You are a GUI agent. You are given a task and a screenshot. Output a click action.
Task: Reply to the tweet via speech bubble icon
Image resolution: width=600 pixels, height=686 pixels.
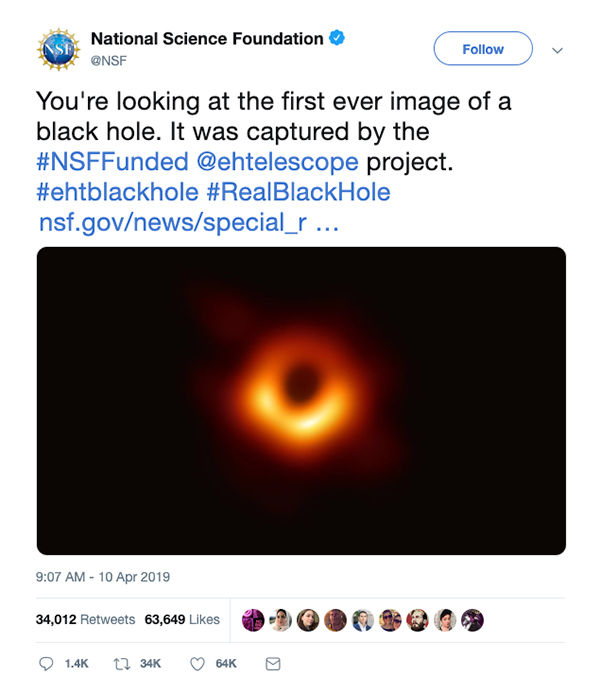(x=46, y=663)
